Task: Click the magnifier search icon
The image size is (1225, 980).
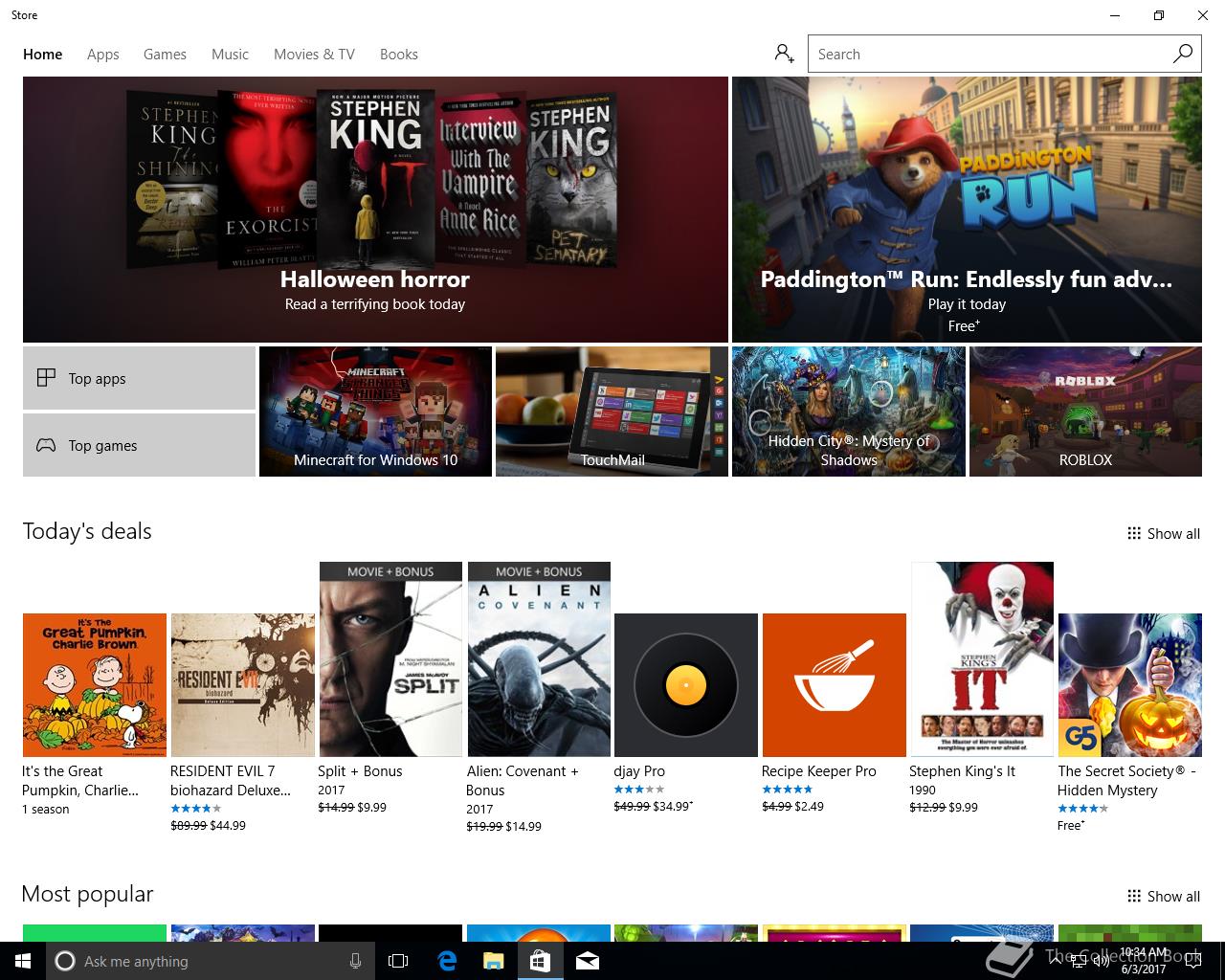Action: [x=1183, y=54]
